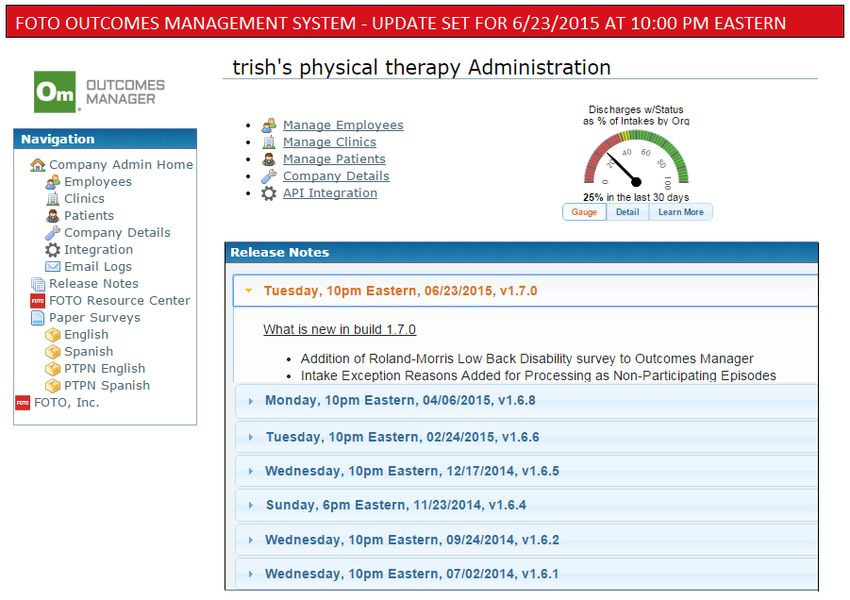Go to Company Admin Home in navigation
Image resolution: width=850 pixels, height=600 pixels.
(121, 165)
